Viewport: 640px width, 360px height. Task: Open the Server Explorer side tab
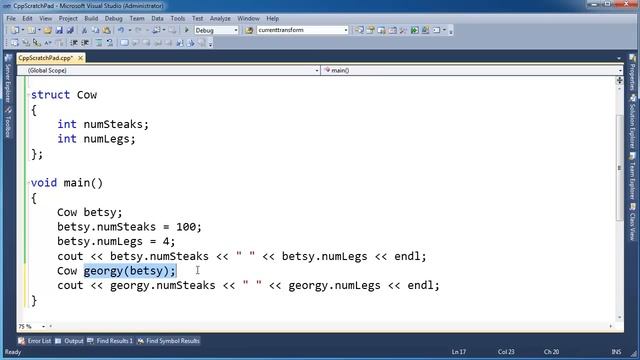coord(8,78)
